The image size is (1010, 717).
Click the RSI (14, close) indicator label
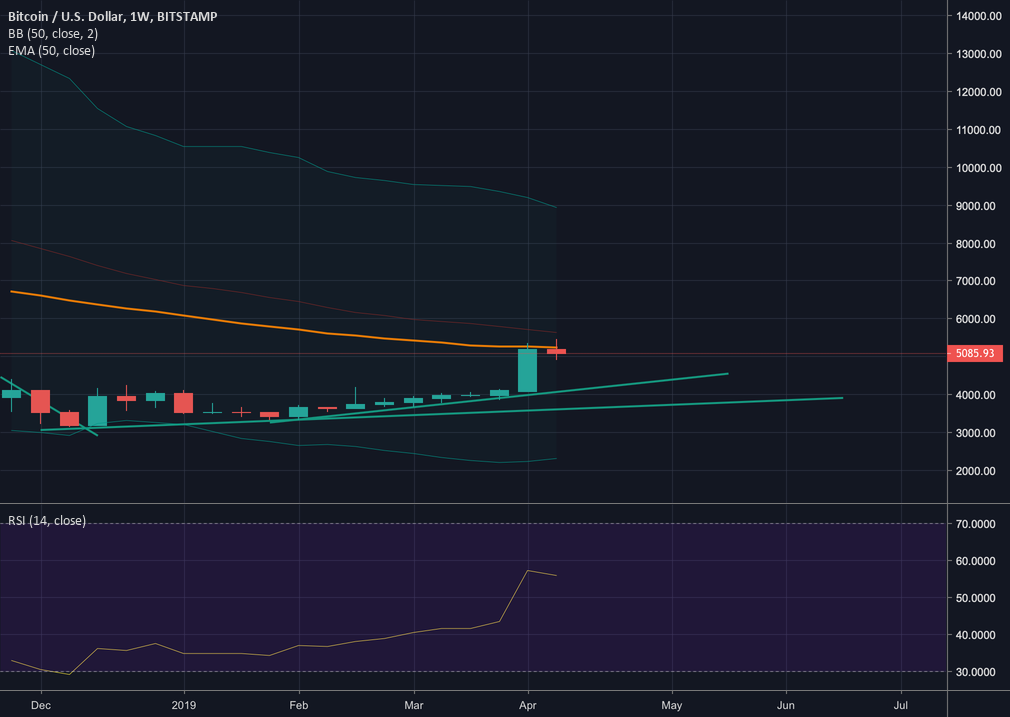47,520
